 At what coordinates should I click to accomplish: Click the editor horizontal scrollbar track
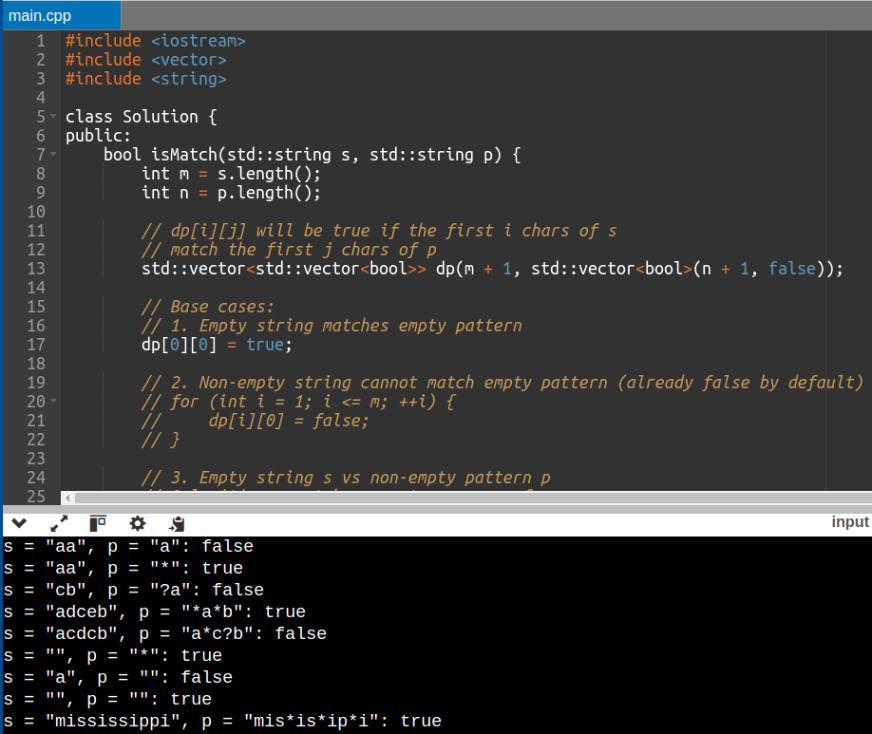pyautogui.click(x=473, y=498)
